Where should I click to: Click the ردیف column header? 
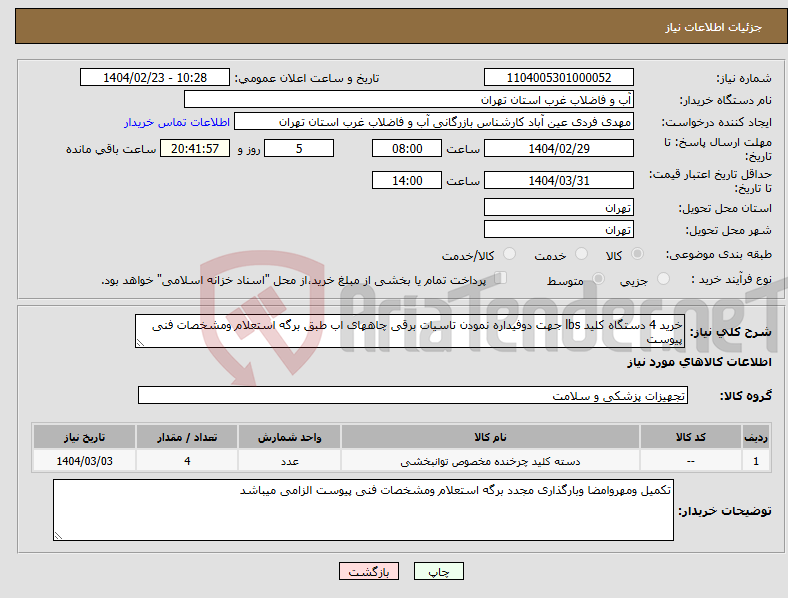tap(756, 437)
